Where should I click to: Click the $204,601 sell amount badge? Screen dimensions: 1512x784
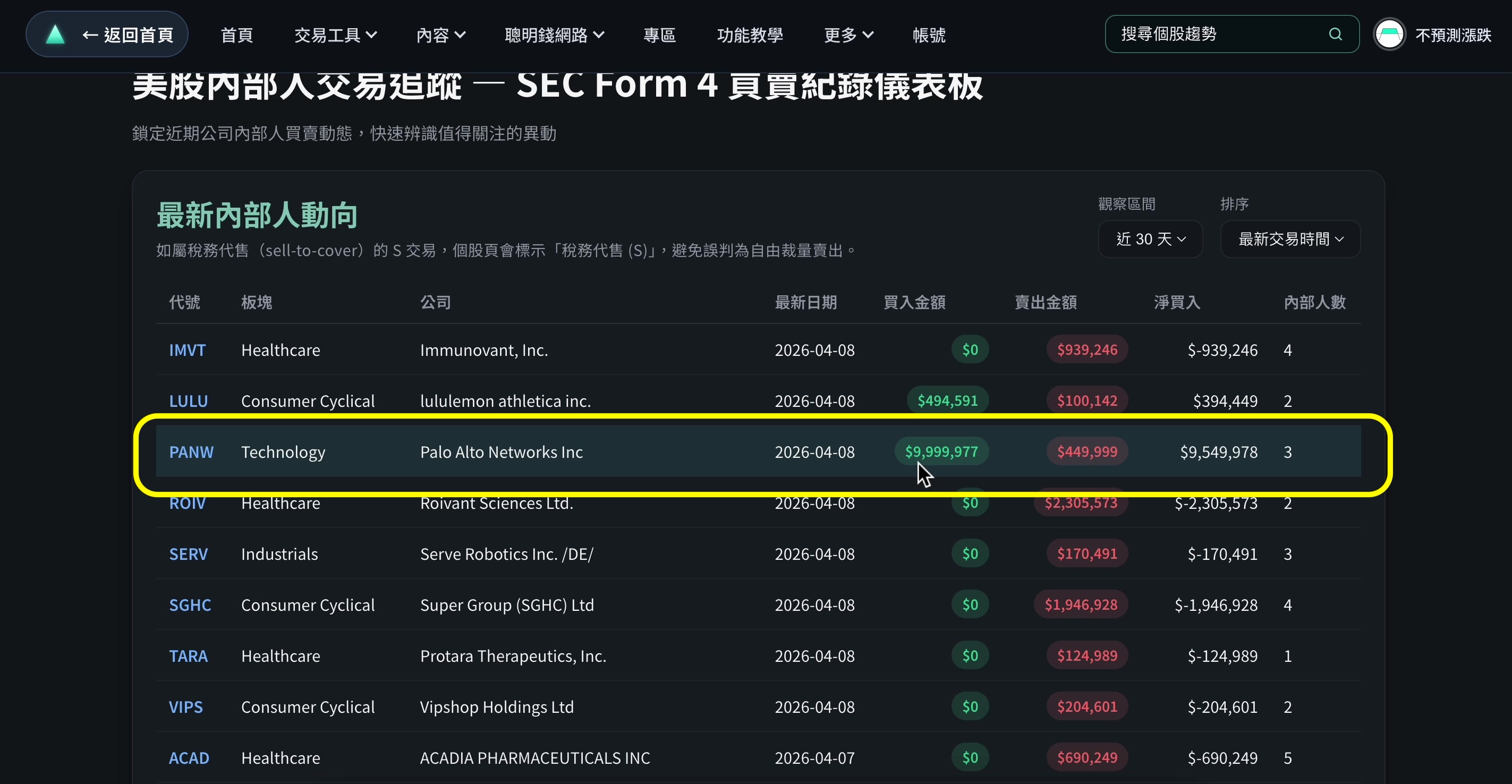(x=1087, y=707)
